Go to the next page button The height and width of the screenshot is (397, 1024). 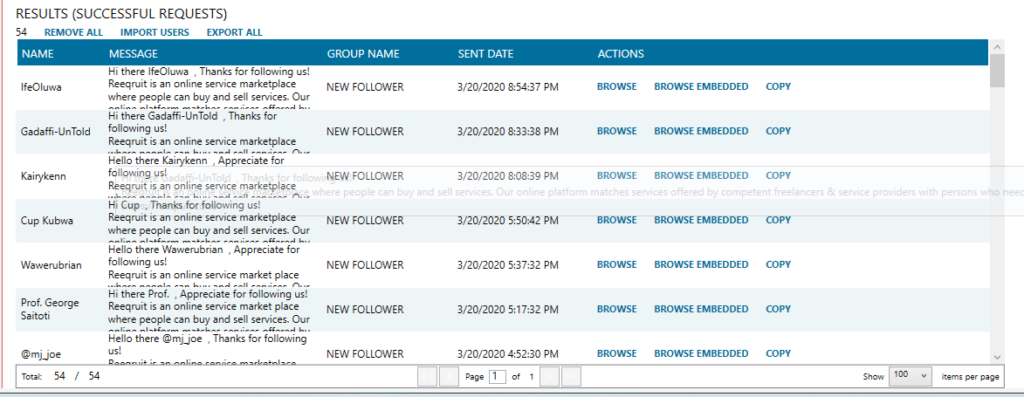pos(550,377)
